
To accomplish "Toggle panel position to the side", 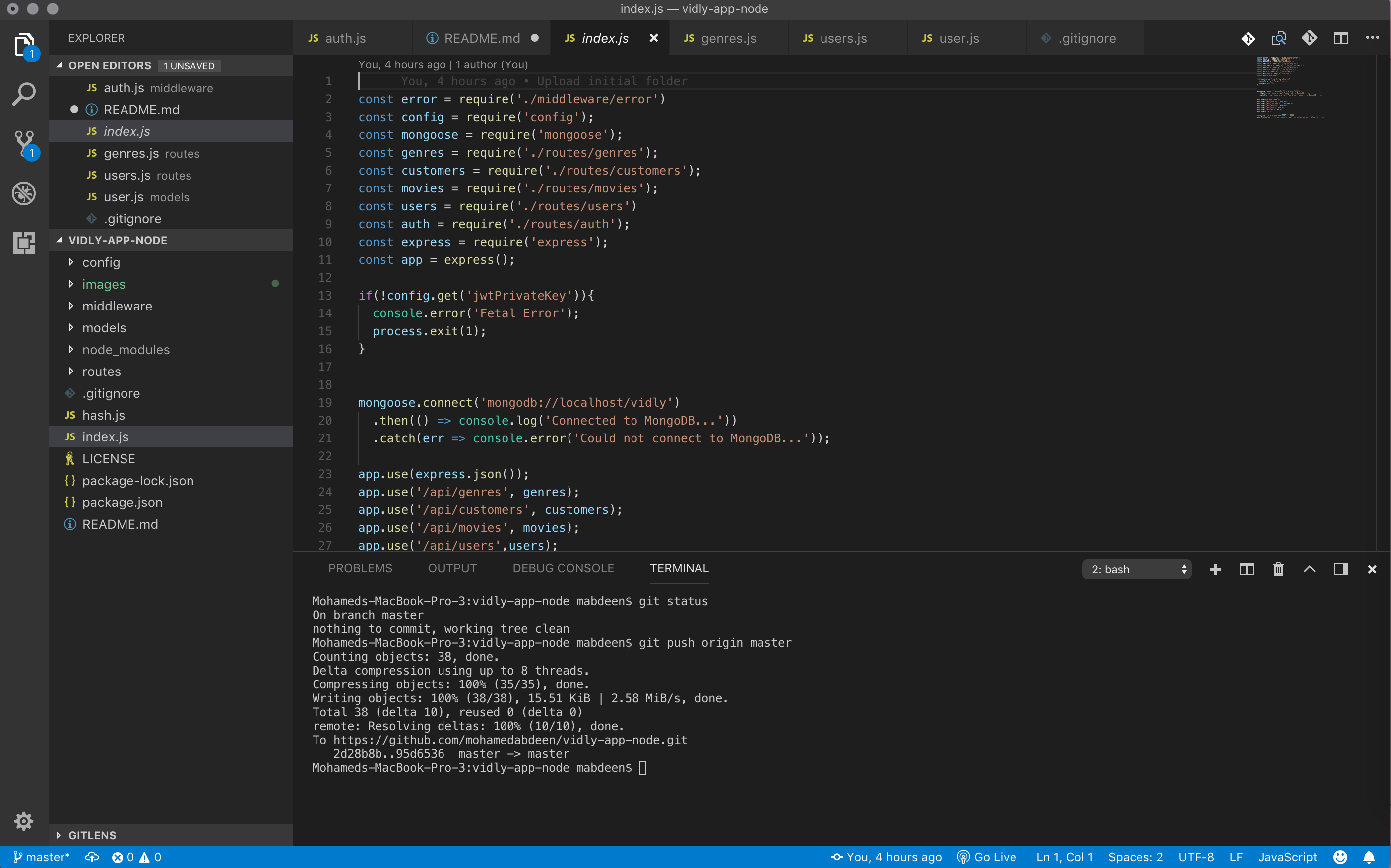I will click(x=1340, y=569).
